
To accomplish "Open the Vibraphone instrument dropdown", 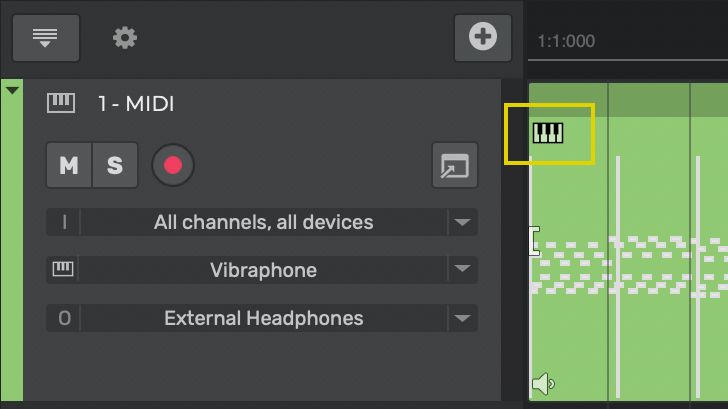I will click(262, 270).
